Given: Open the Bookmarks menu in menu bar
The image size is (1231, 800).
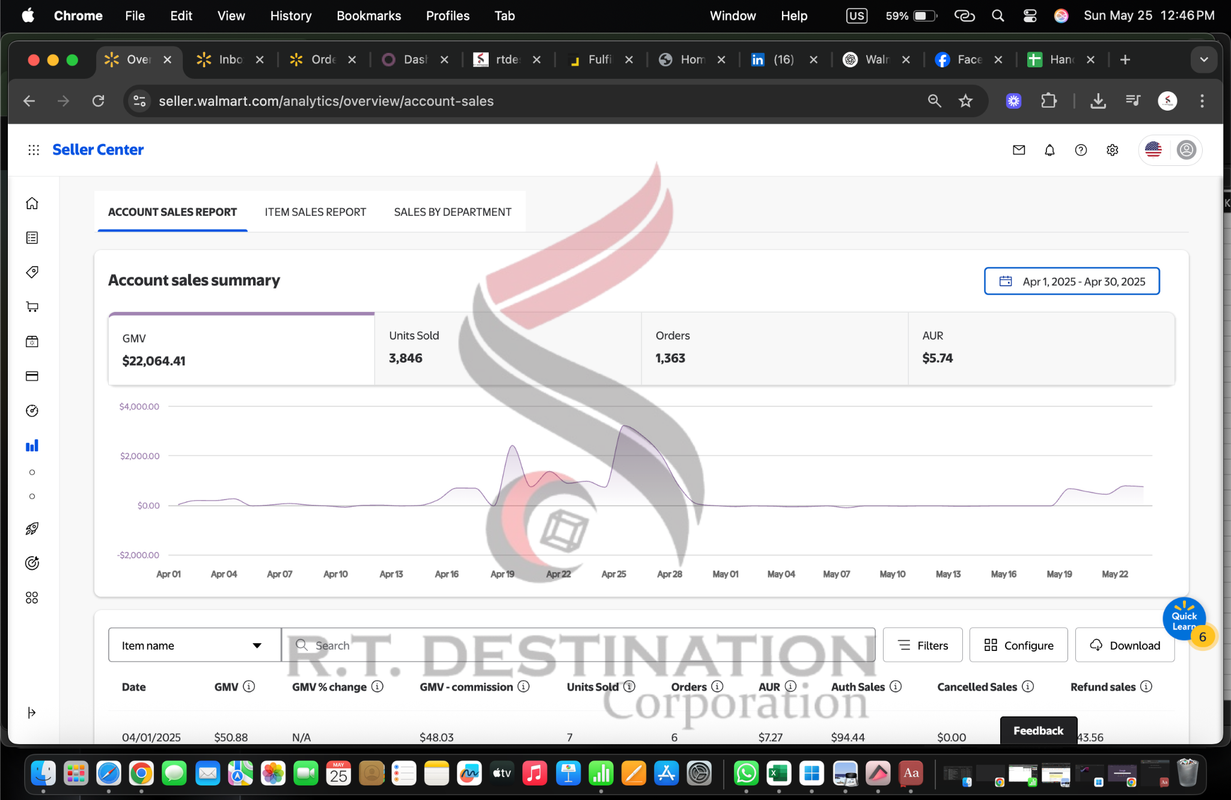Looking at the screenshot, I should click(369, 16).
